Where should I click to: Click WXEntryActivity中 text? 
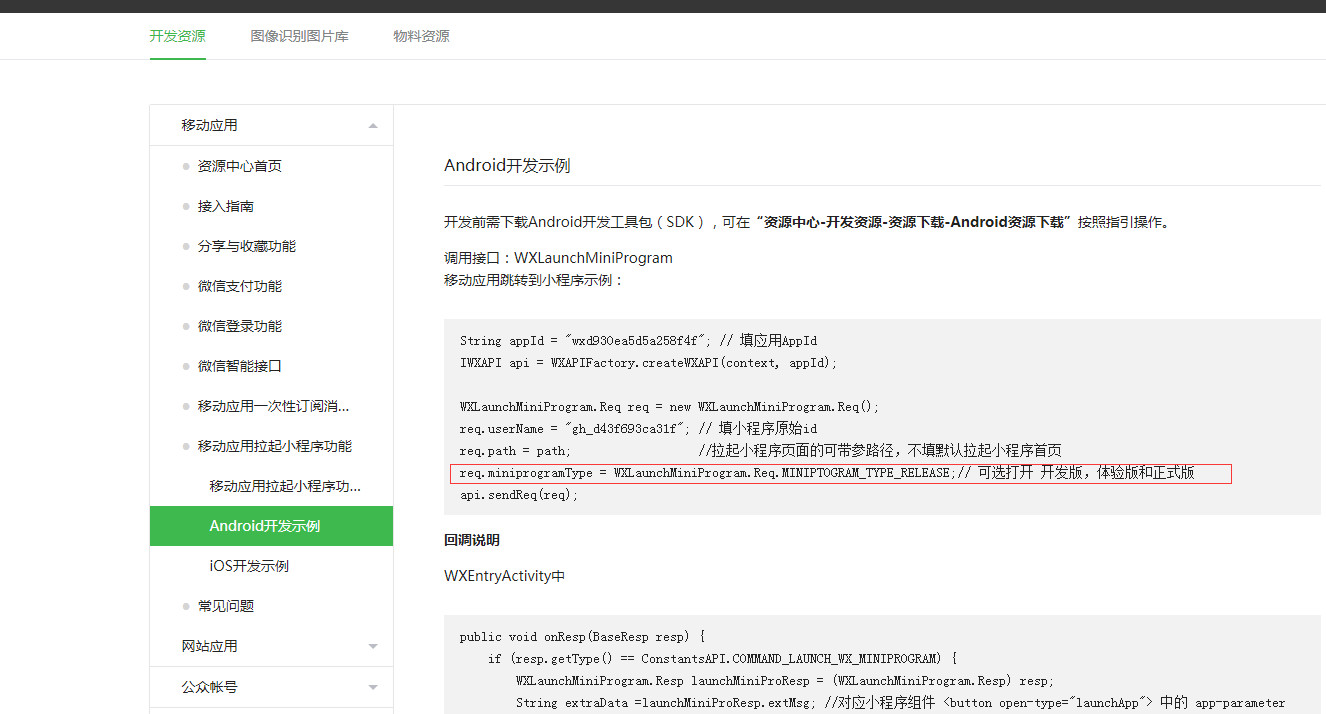coord(505,576)
